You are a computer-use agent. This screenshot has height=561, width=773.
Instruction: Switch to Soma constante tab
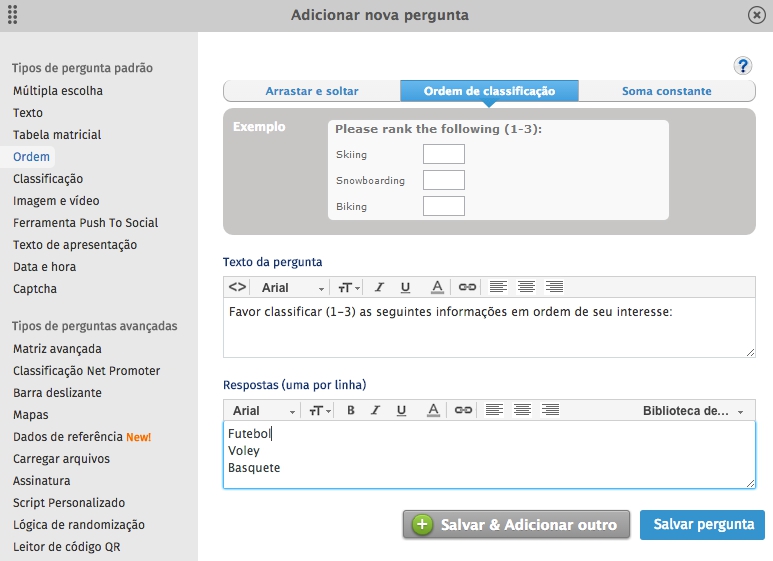(x=667, y=91)
